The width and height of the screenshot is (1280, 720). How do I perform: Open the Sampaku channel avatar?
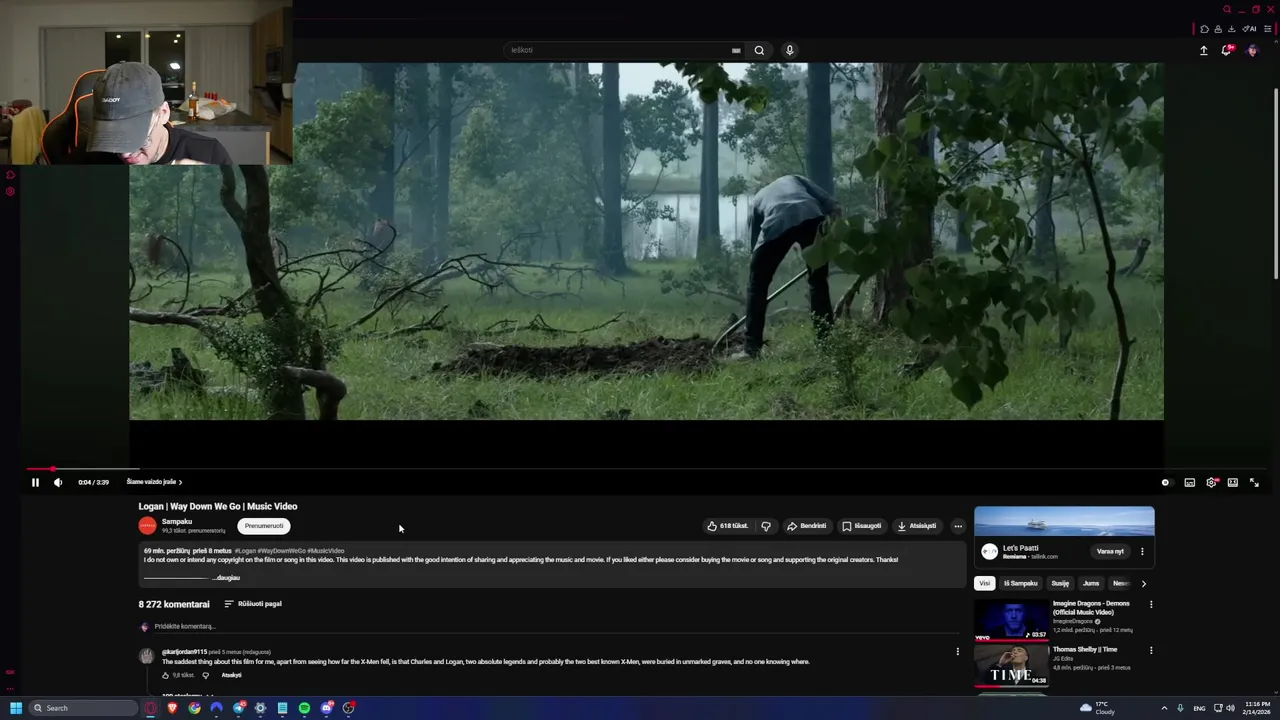[148, 526]
